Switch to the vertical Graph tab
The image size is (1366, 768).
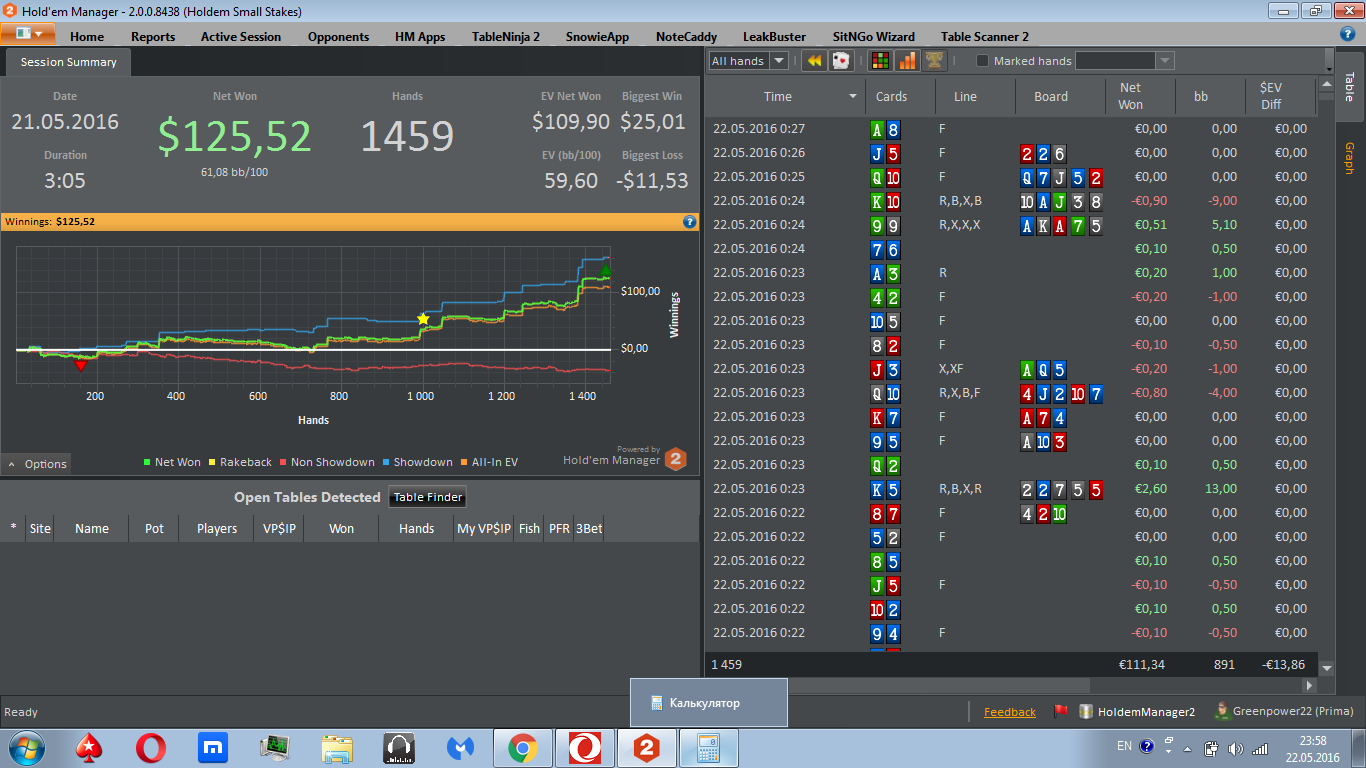click(1349, 158)
